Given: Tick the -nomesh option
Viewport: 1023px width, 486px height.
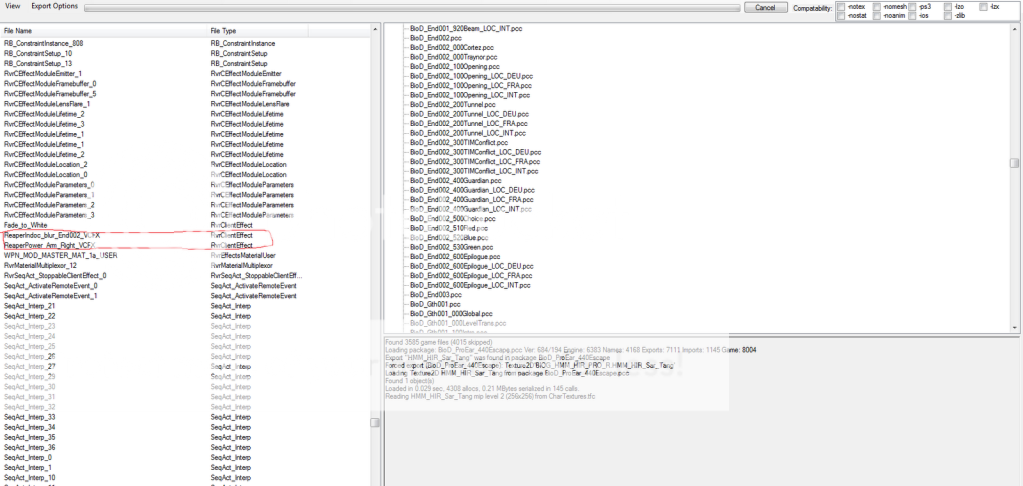Looking at the screenshot, I should point(877,7).
